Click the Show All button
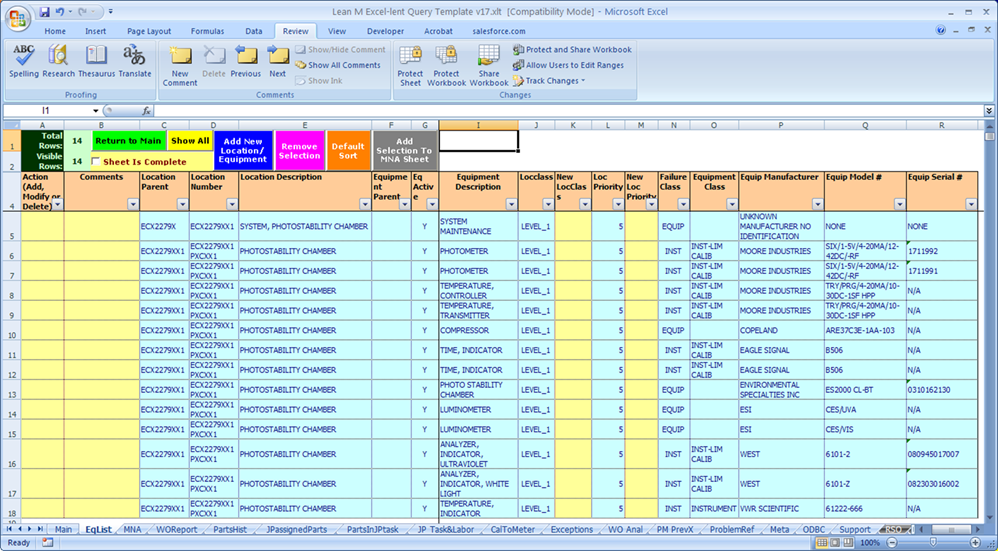The width and height of the screenshot is (998, 551). point(190,141)
